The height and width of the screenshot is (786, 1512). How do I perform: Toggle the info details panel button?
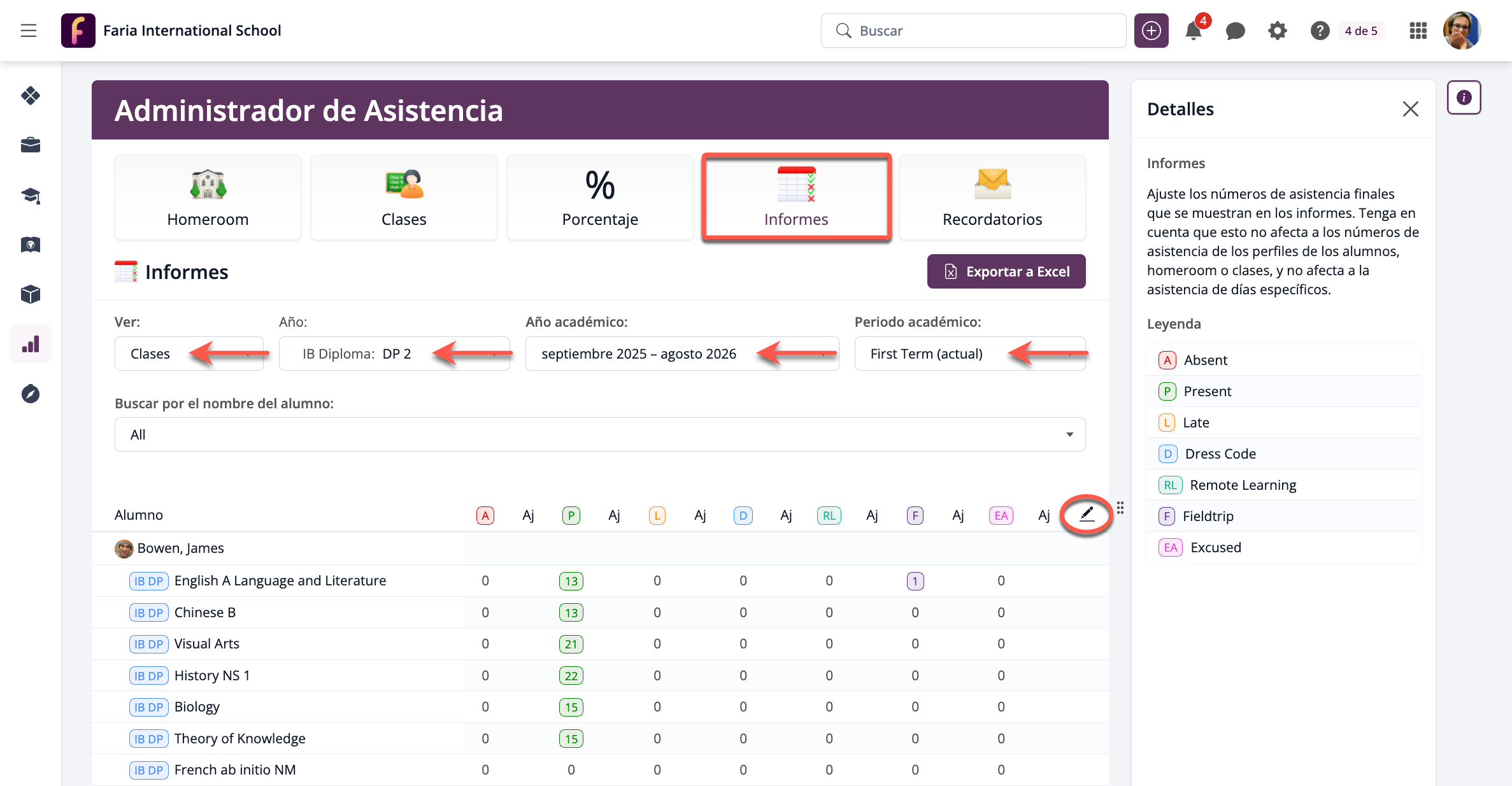coord(1464,97)
